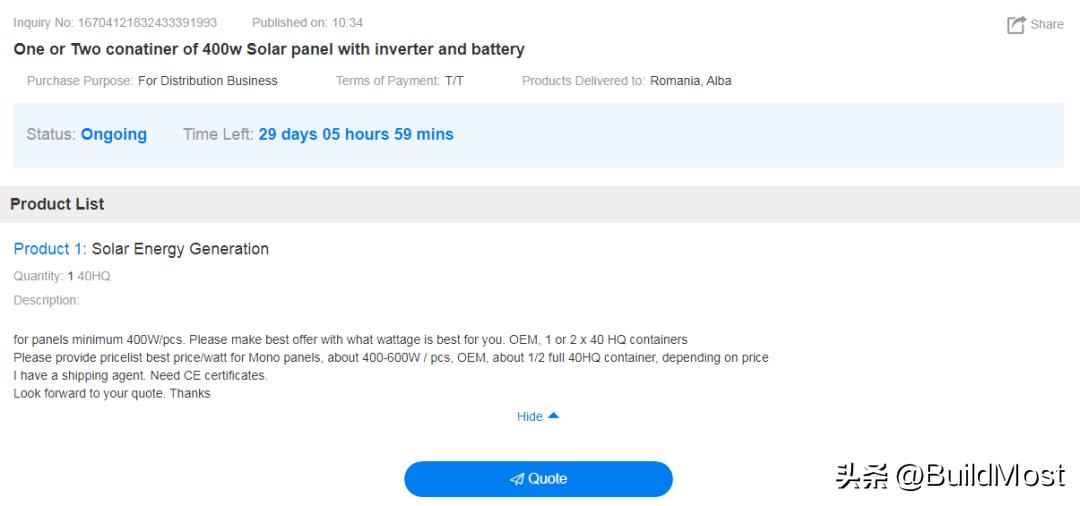Click the Ongoing status text
Image resolution: width=1080 pixels, height=506 pixels.
[114, 134]
